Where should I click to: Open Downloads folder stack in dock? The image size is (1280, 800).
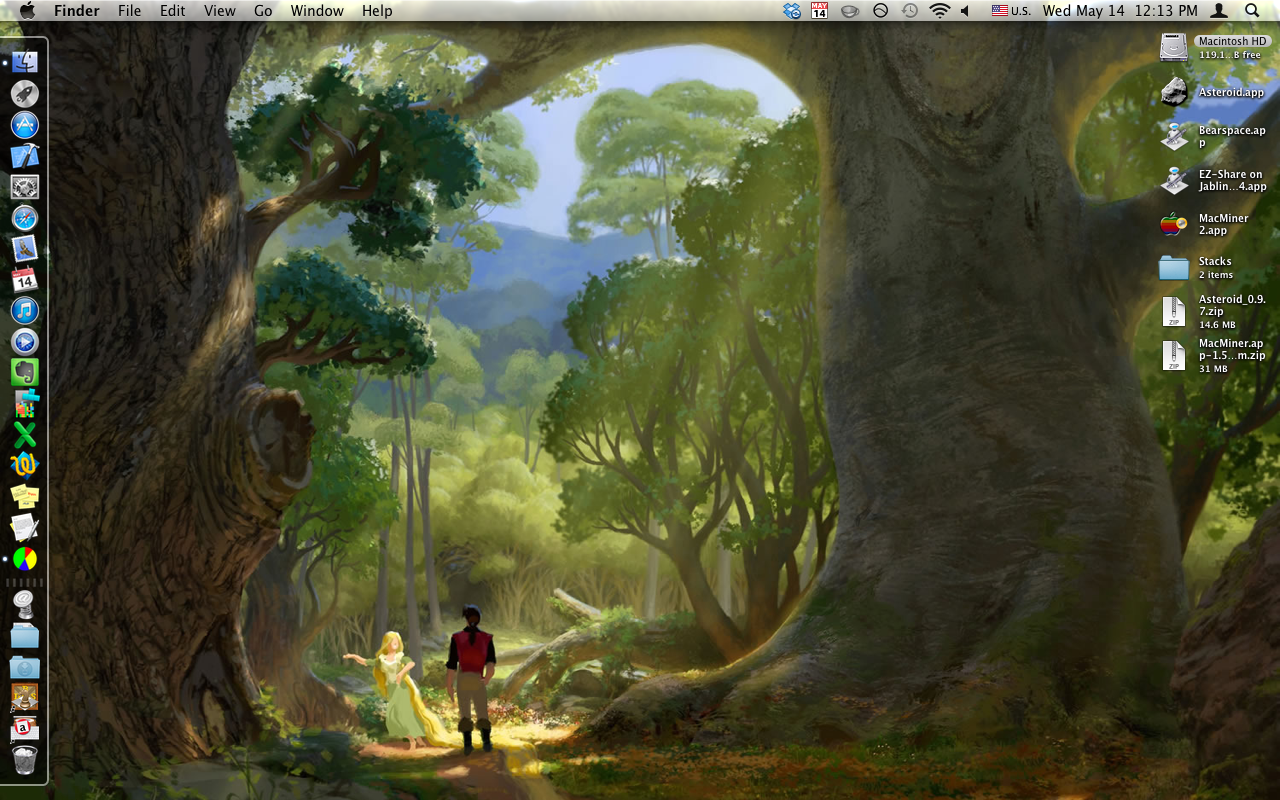pos(24,666)
